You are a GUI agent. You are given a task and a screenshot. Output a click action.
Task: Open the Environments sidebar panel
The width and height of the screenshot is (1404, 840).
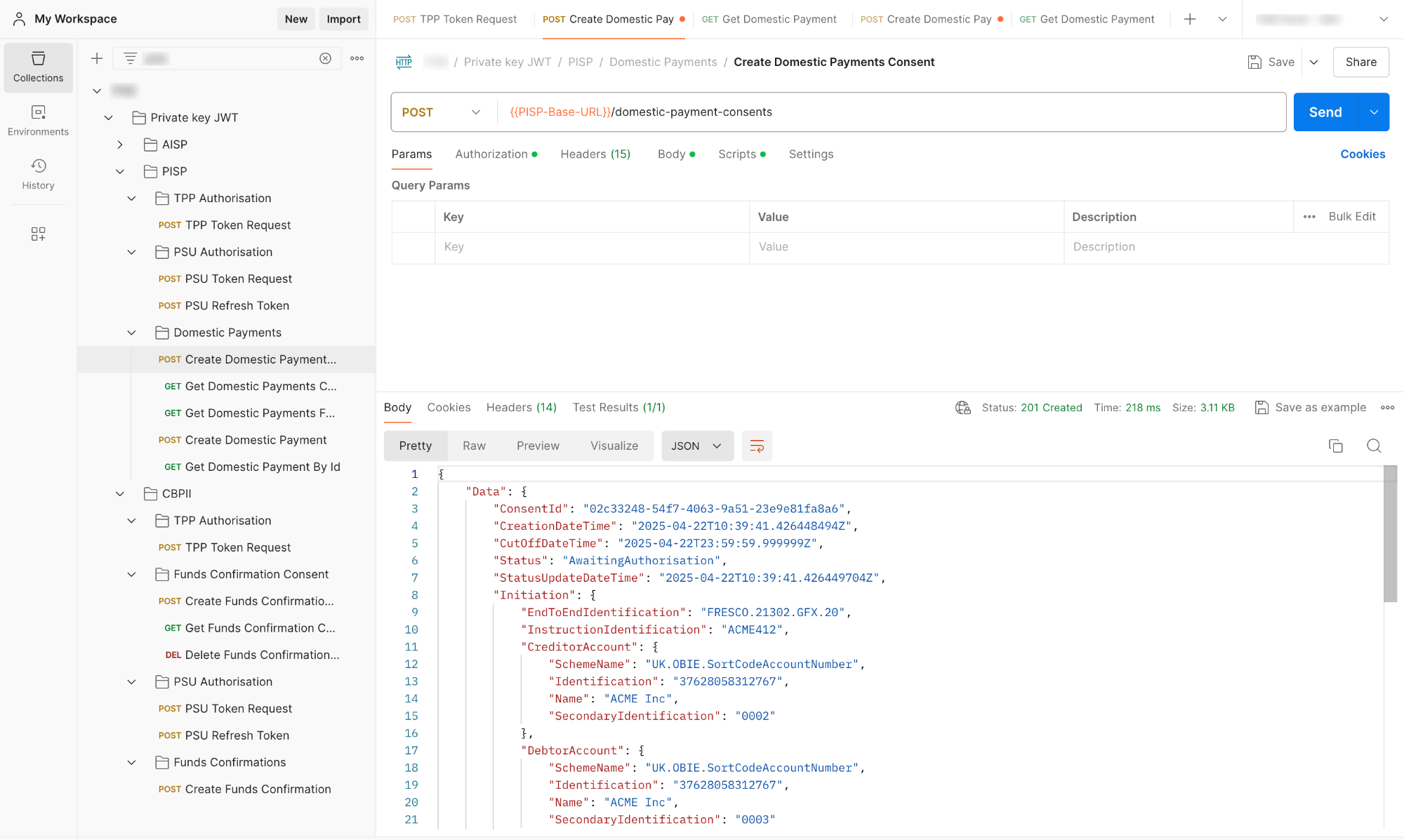(38, 121)
